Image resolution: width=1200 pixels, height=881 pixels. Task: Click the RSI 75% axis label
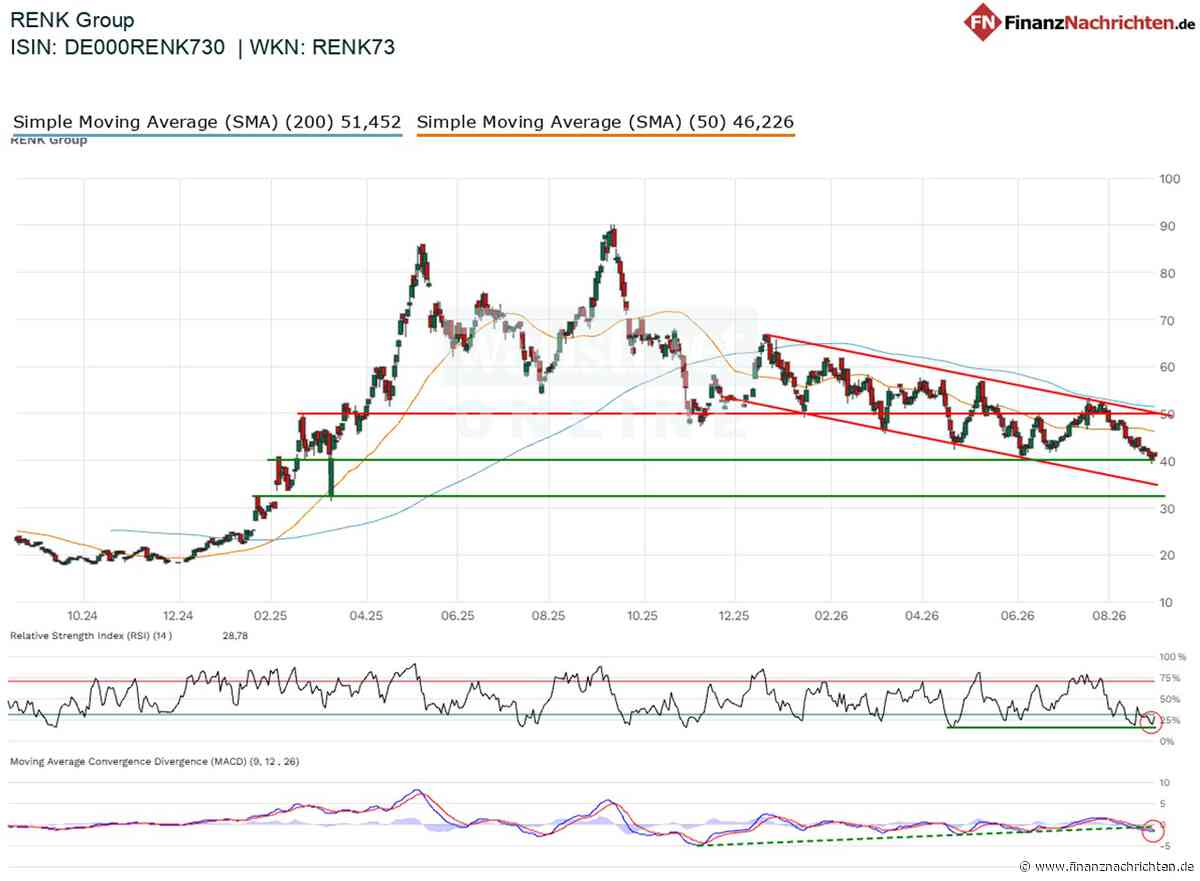click(x=1169, y=678)
